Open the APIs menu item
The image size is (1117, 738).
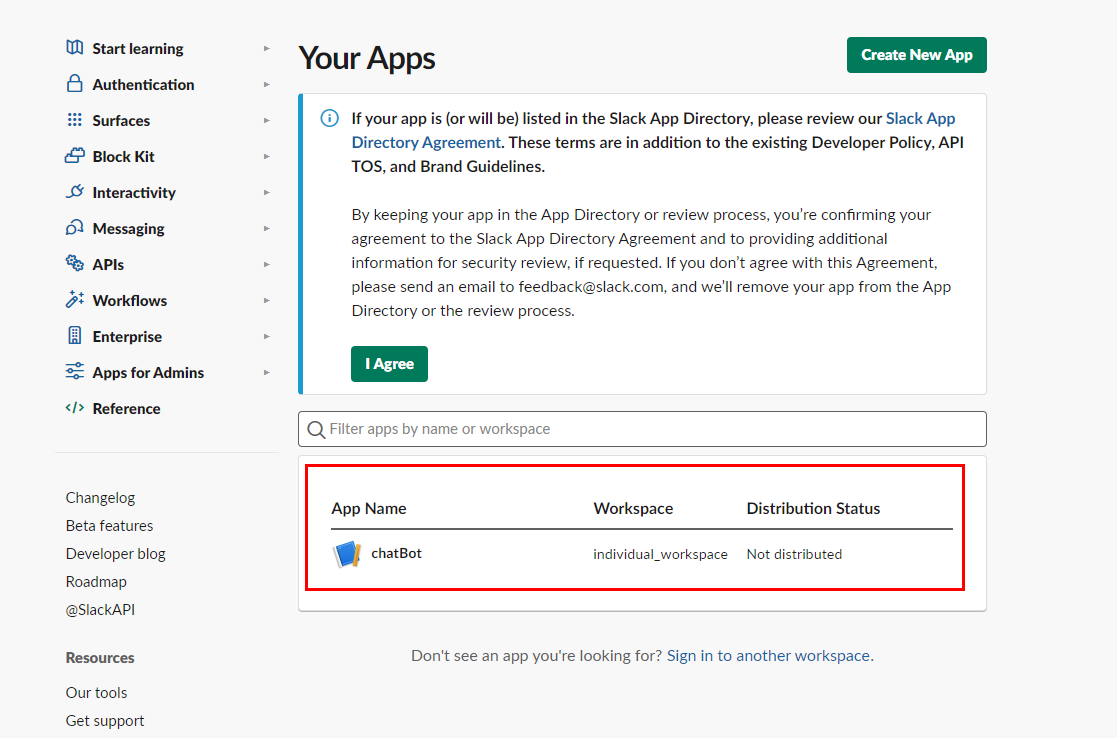click(x=108, y=264)
